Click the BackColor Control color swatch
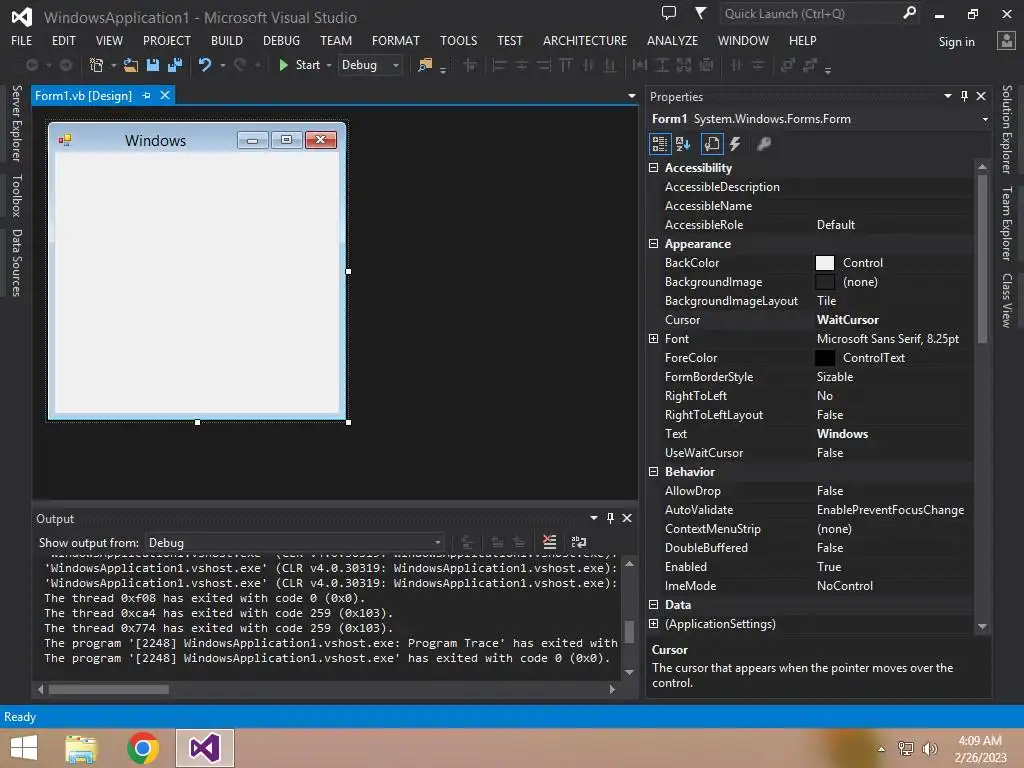Screen dimensions: 1024x768 coord(825,263)
